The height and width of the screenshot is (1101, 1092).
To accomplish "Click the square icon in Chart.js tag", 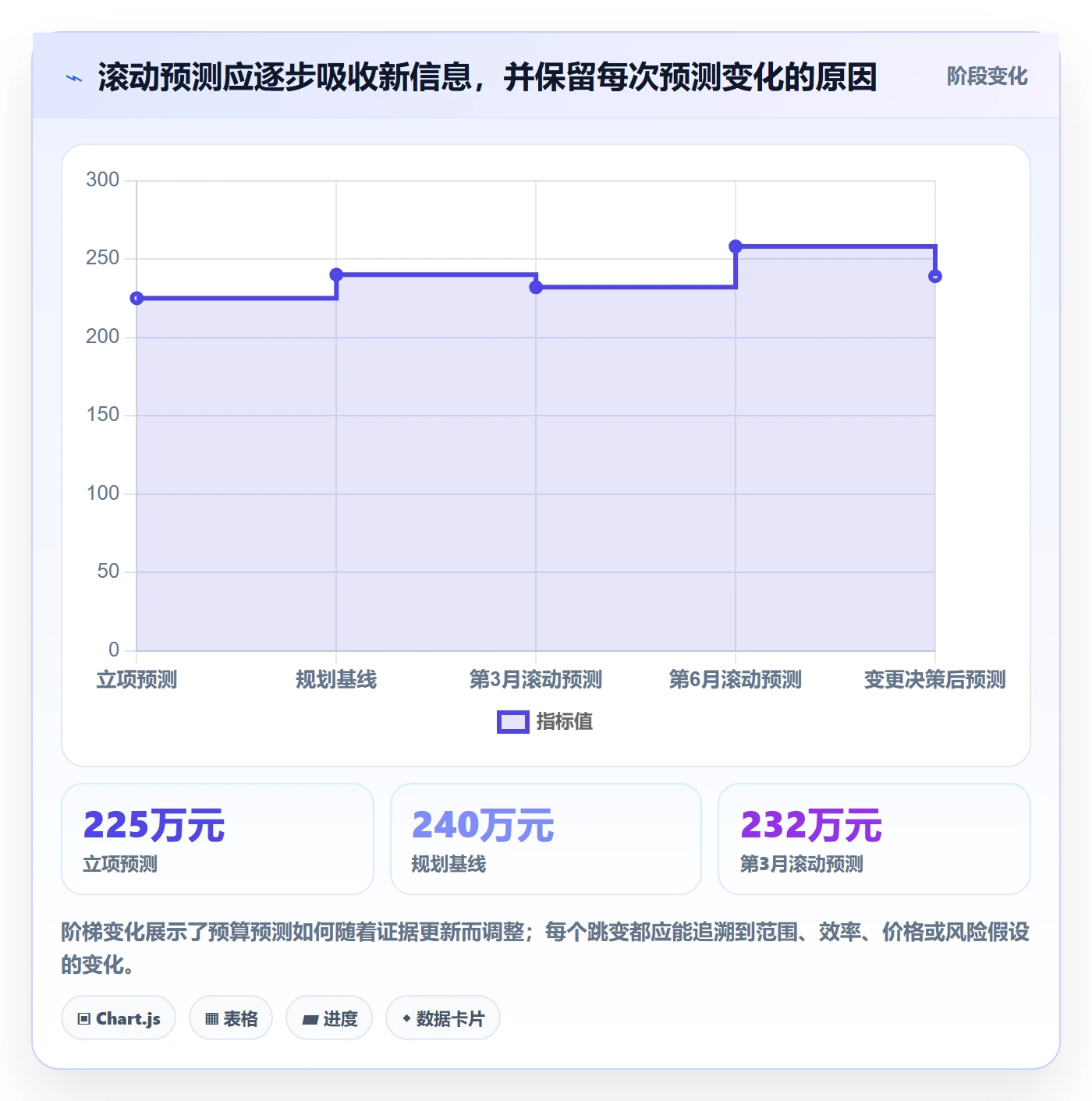I will (x=84, y=1019).
